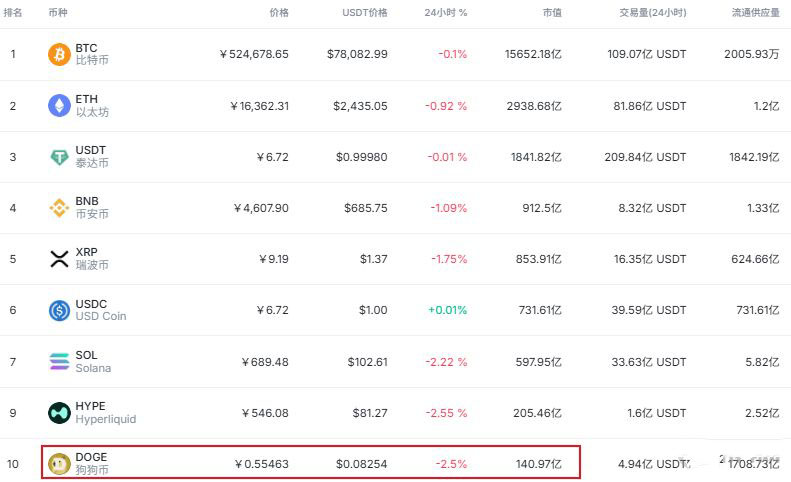
Task: Sort by the 流通供应量 column header
Action: 756,13
